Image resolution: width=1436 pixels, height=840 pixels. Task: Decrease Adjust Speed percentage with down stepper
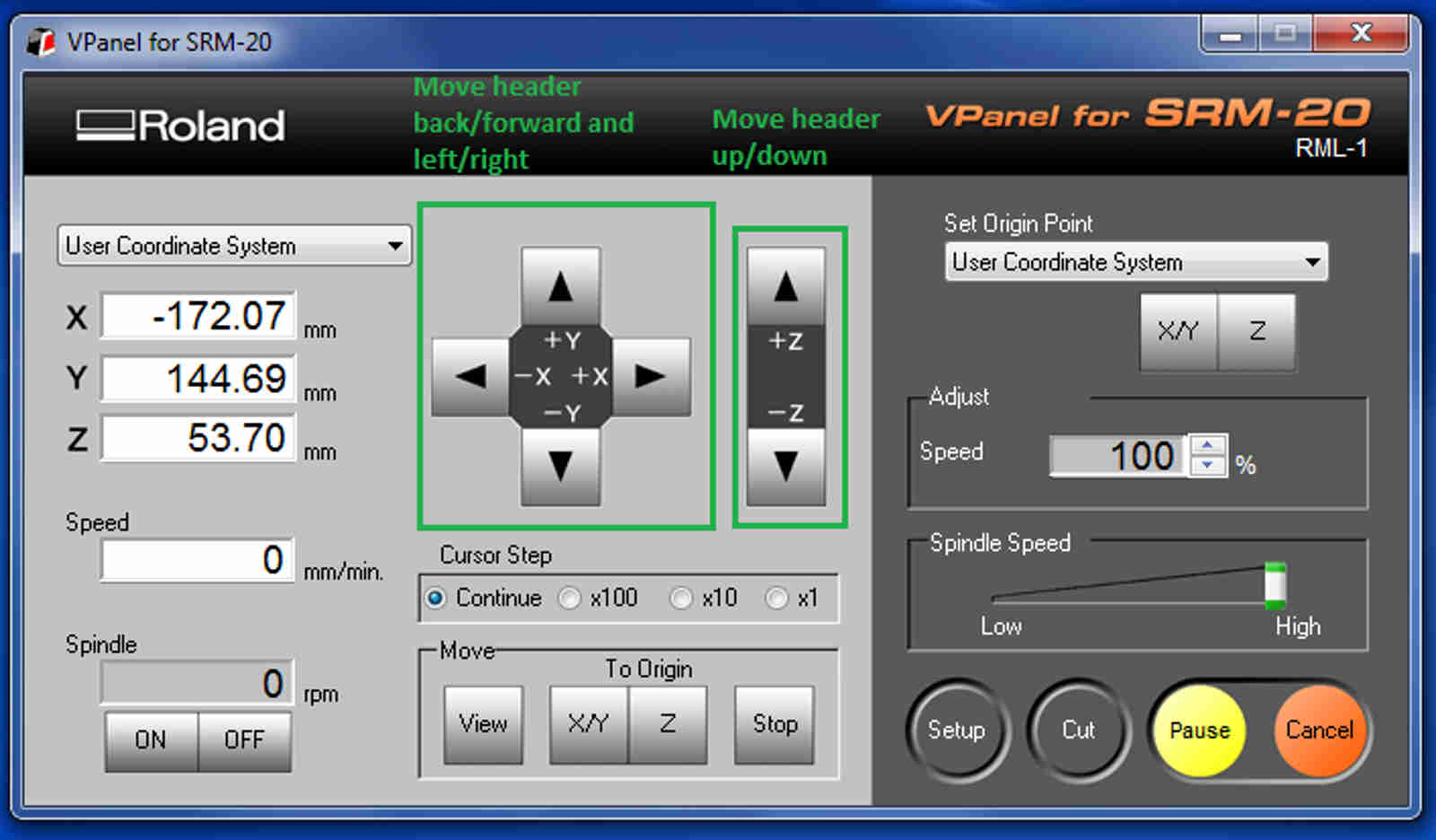click(1207, 465)
